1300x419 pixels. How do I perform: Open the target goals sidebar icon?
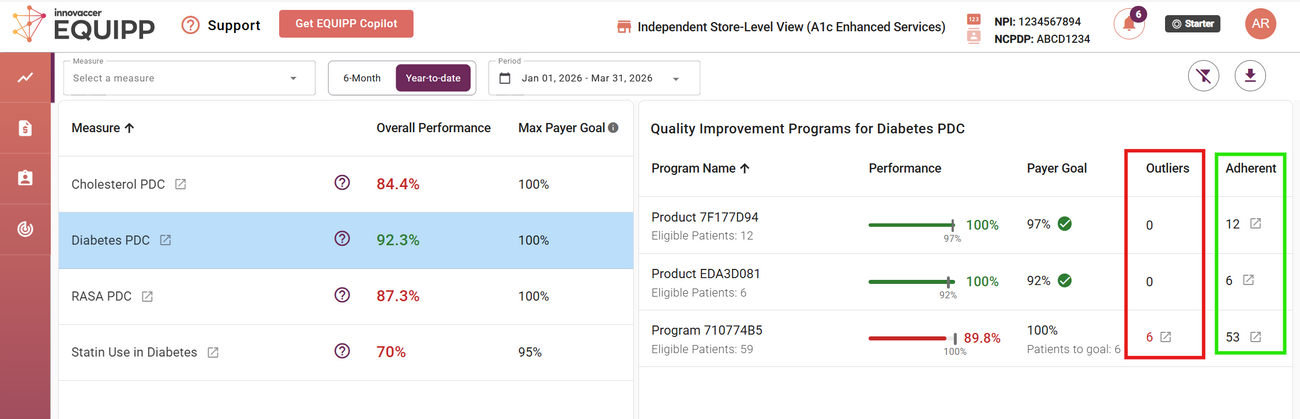click(x=25, y=229)
